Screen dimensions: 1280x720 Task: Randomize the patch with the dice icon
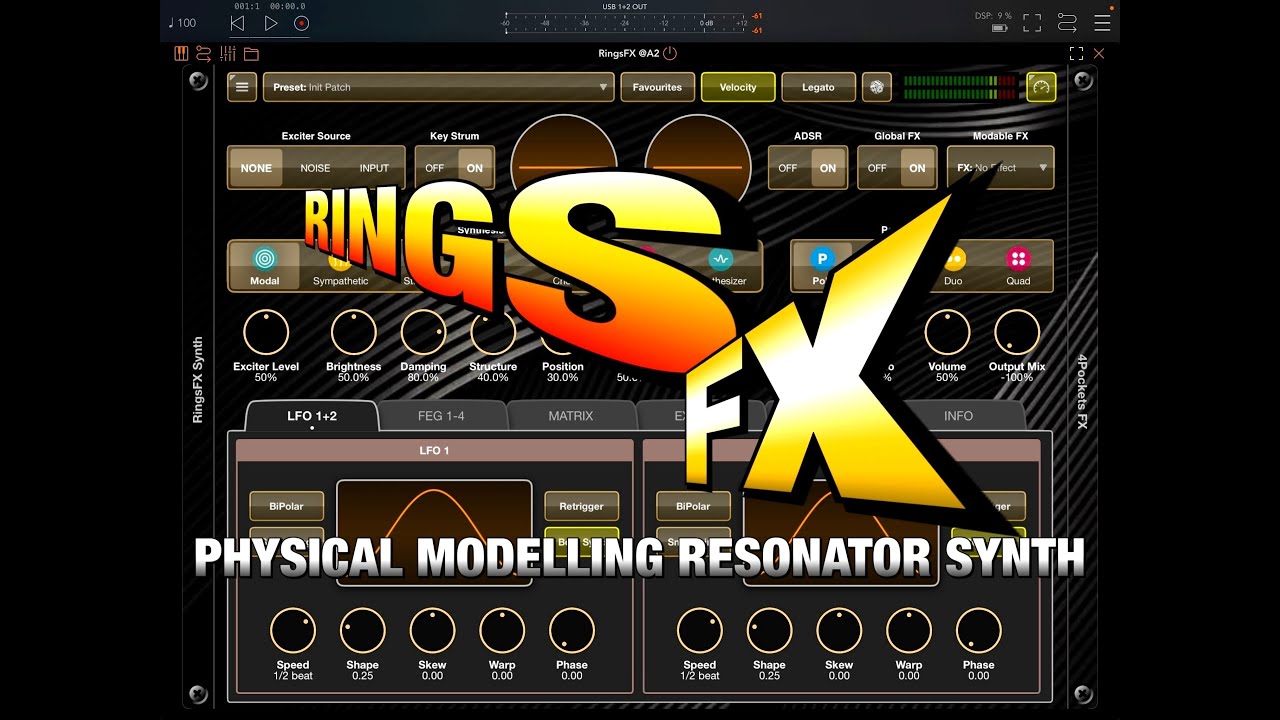click(876, 87)
